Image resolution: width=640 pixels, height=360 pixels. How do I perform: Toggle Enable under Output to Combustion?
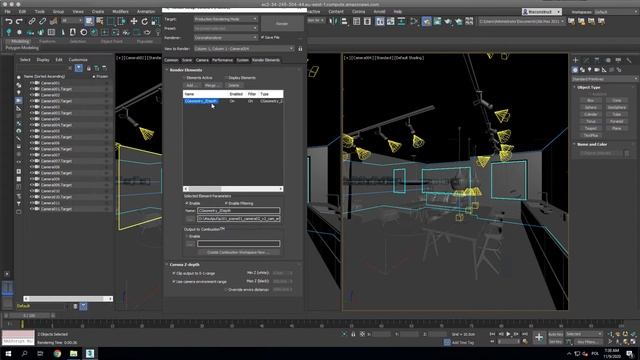tap(187, 236)
